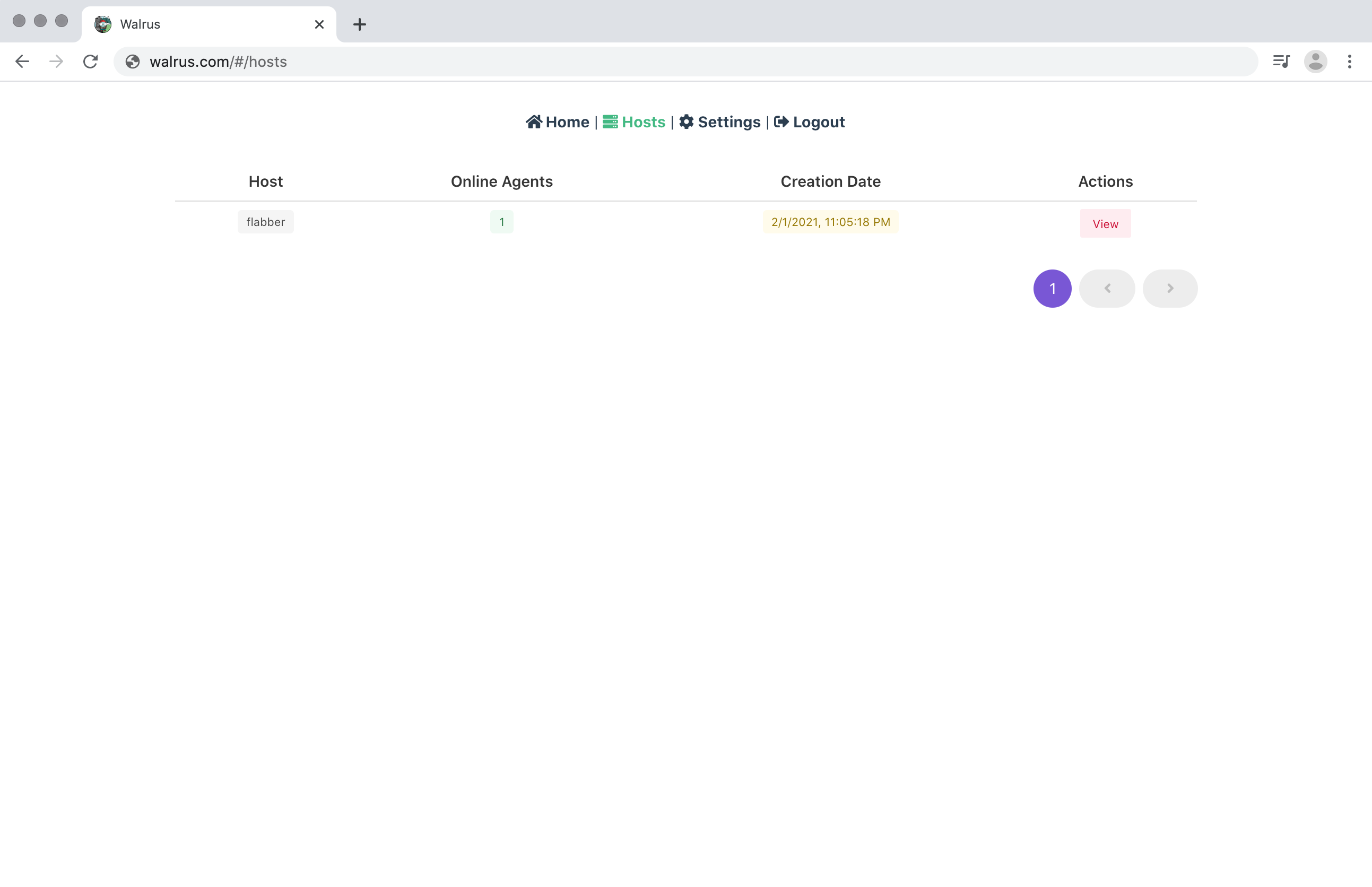This screenshot has height=887, width=1372.
Task: Click the Logout navigation link
Action: pos(819,122)
